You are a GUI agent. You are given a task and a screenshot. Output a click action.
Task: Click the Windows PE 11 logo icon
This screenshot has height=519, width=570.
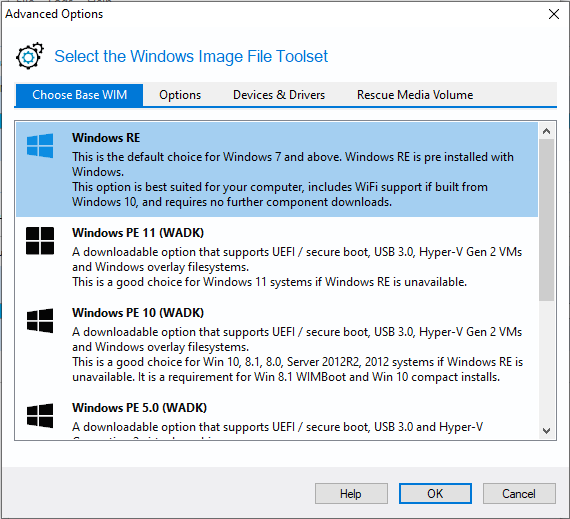tap(40, 241)
